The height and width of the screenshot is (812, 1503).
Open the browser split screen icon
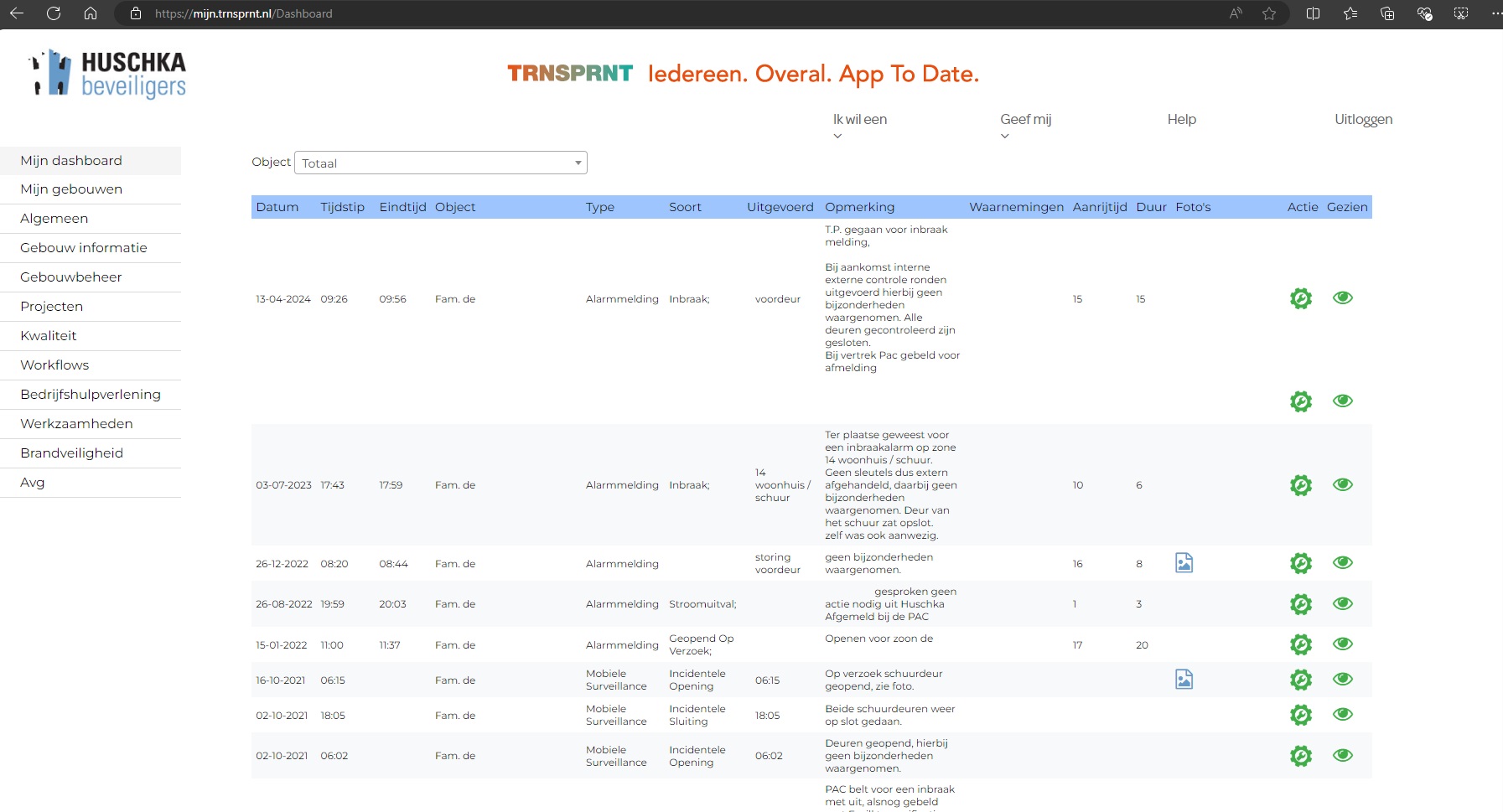1313,13
